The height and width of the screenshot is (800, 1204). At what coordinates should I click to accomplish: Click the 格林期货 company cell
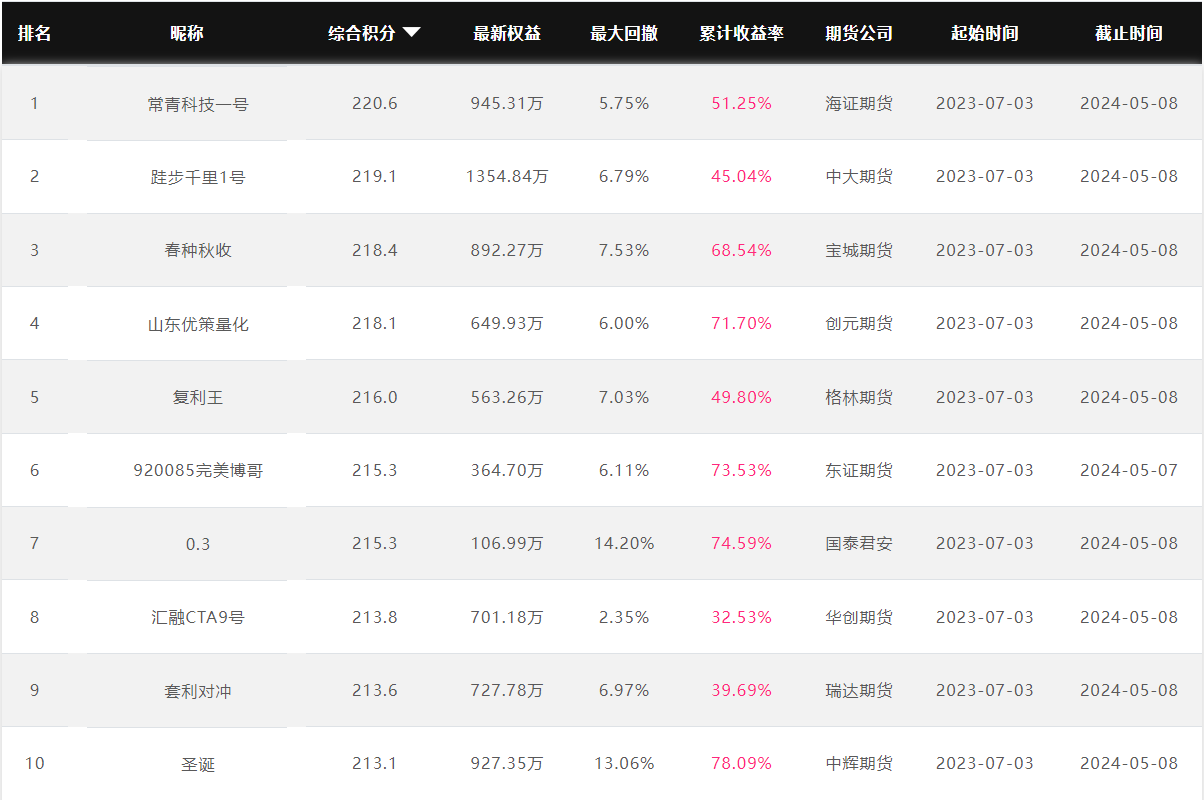[859, 397]
